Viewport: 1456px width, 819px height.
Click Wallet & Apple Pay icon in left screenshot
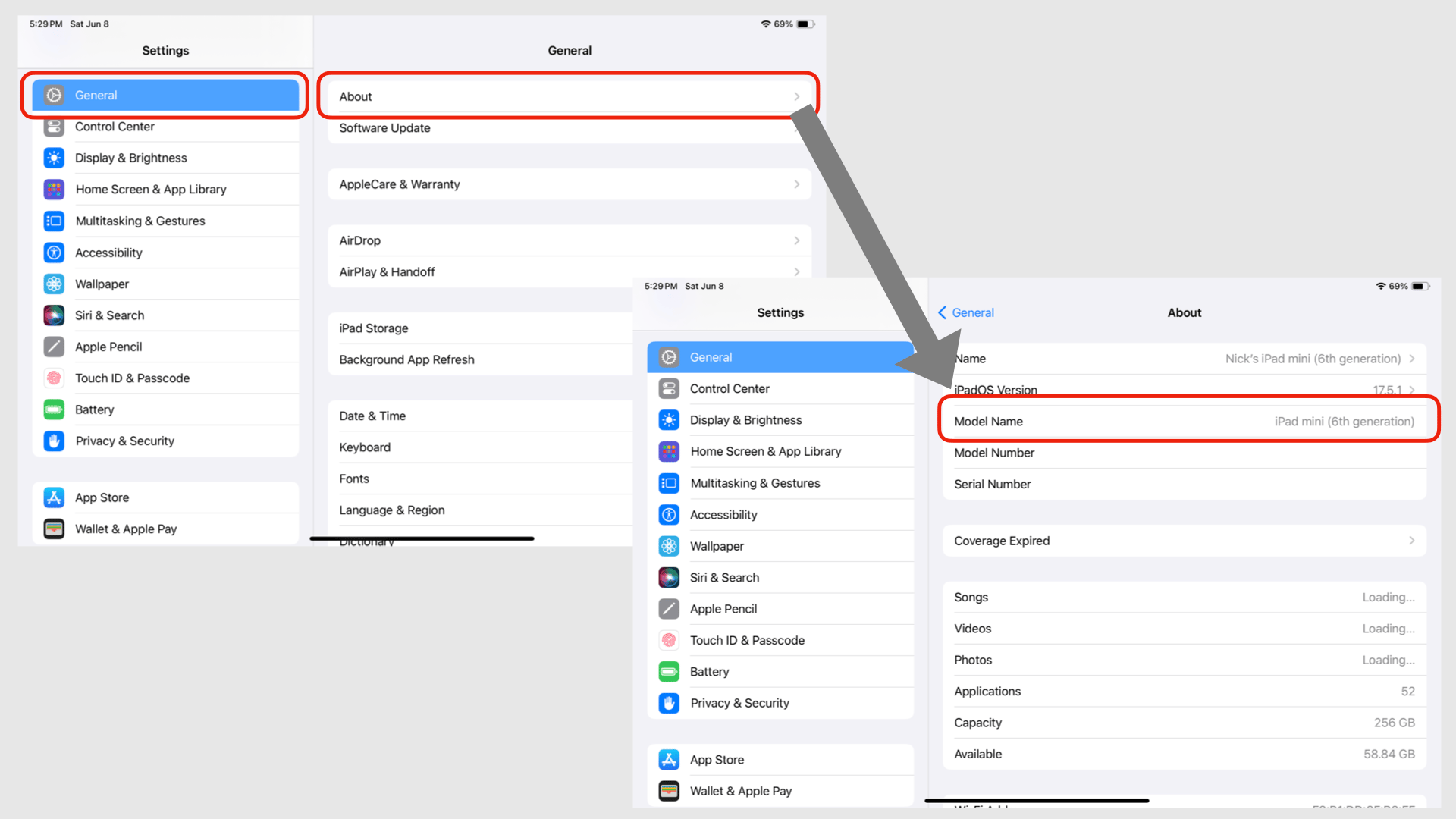54,529
